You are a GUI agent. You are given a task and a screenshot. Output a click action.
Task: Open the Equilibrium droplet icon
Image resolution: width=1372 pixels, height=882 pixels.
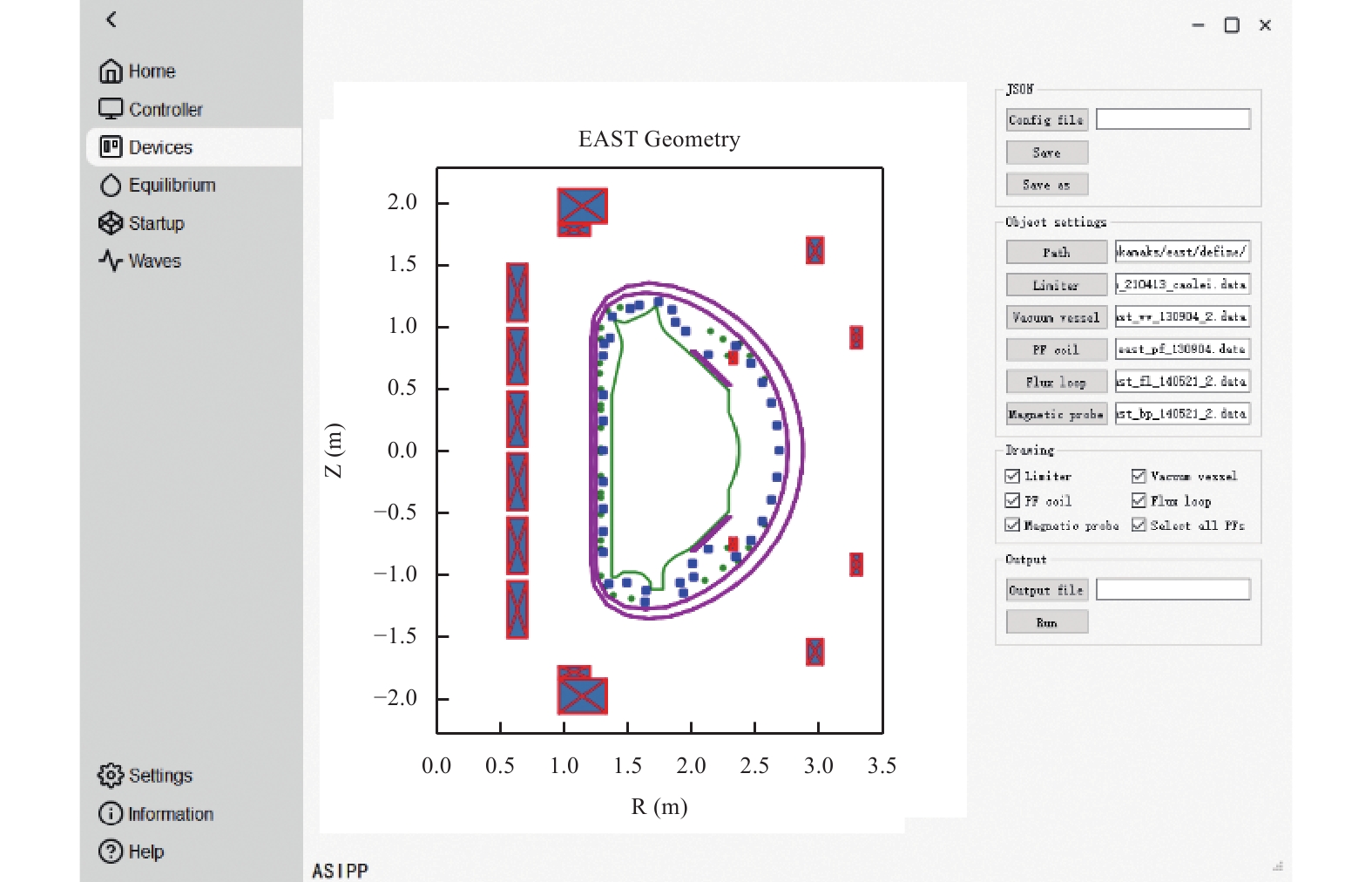pyautogui.click(x=111, y=186)
